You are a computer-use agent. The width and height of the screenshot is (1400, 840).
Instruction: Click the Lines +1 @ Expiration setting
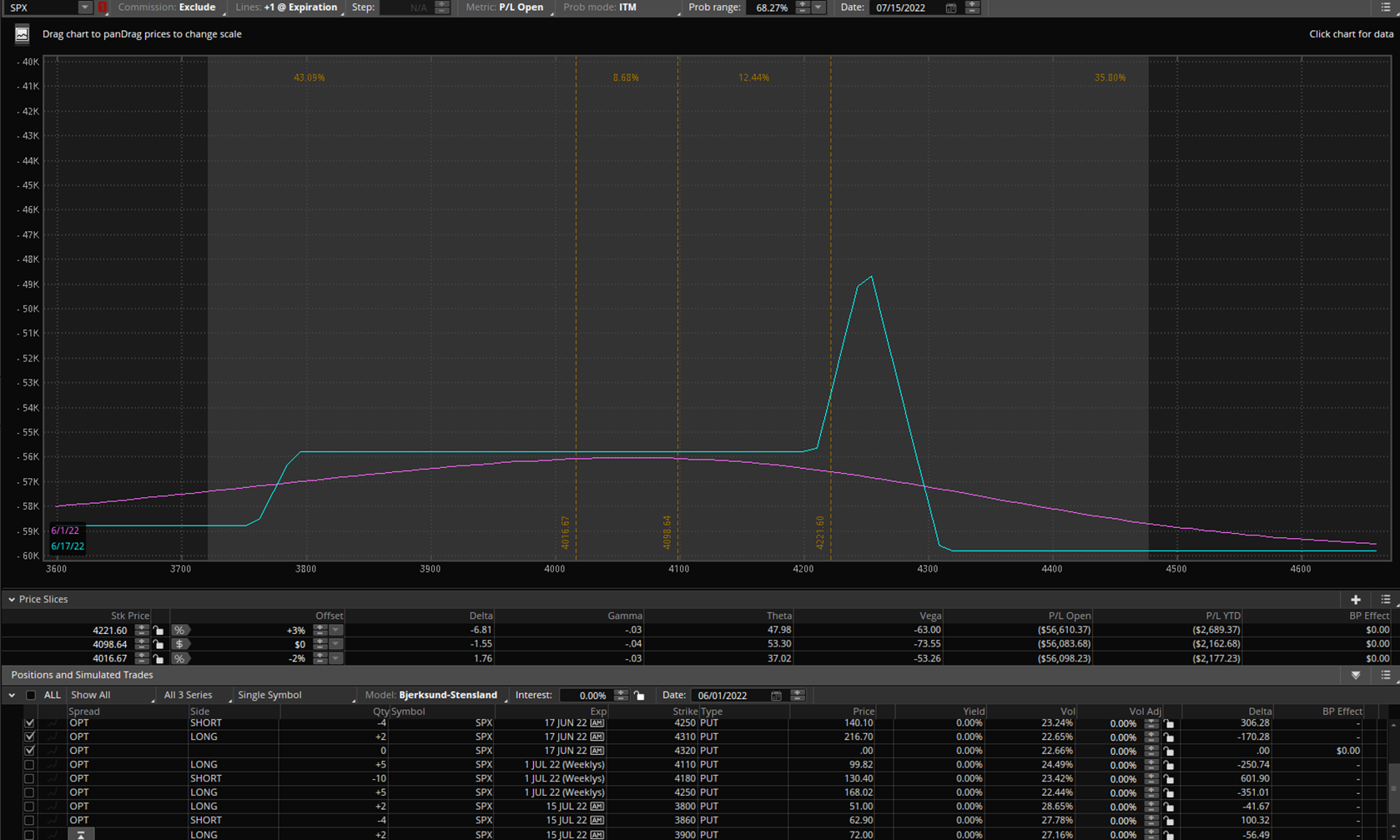pyautogui.click(x=300, y=8)
